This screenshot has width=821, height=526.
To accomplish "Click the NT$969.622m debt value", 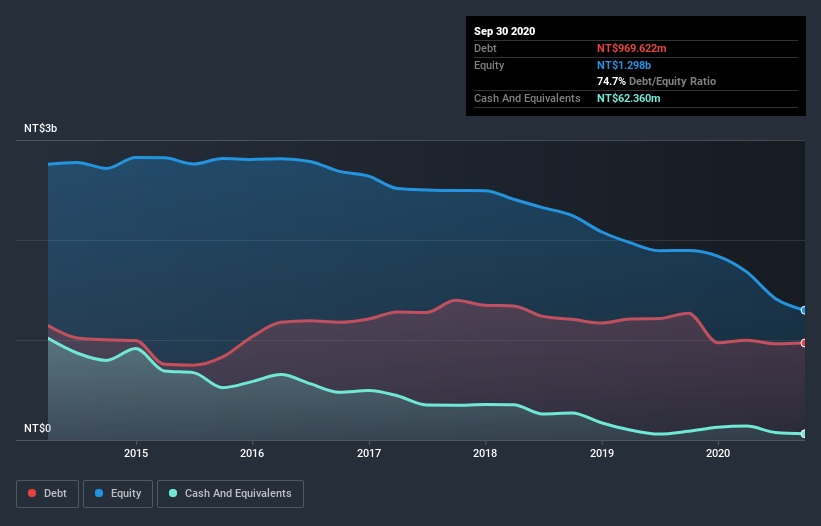I will [x=631, y=49].
